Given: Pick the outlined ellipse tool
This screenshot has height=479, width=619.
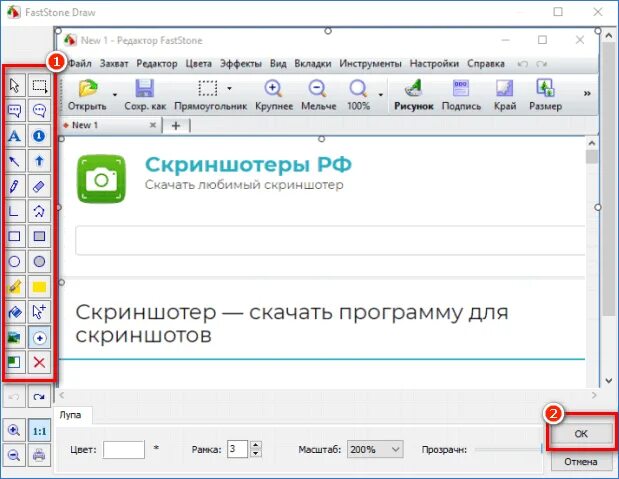Looking at the screenshot, I should 15,262.
